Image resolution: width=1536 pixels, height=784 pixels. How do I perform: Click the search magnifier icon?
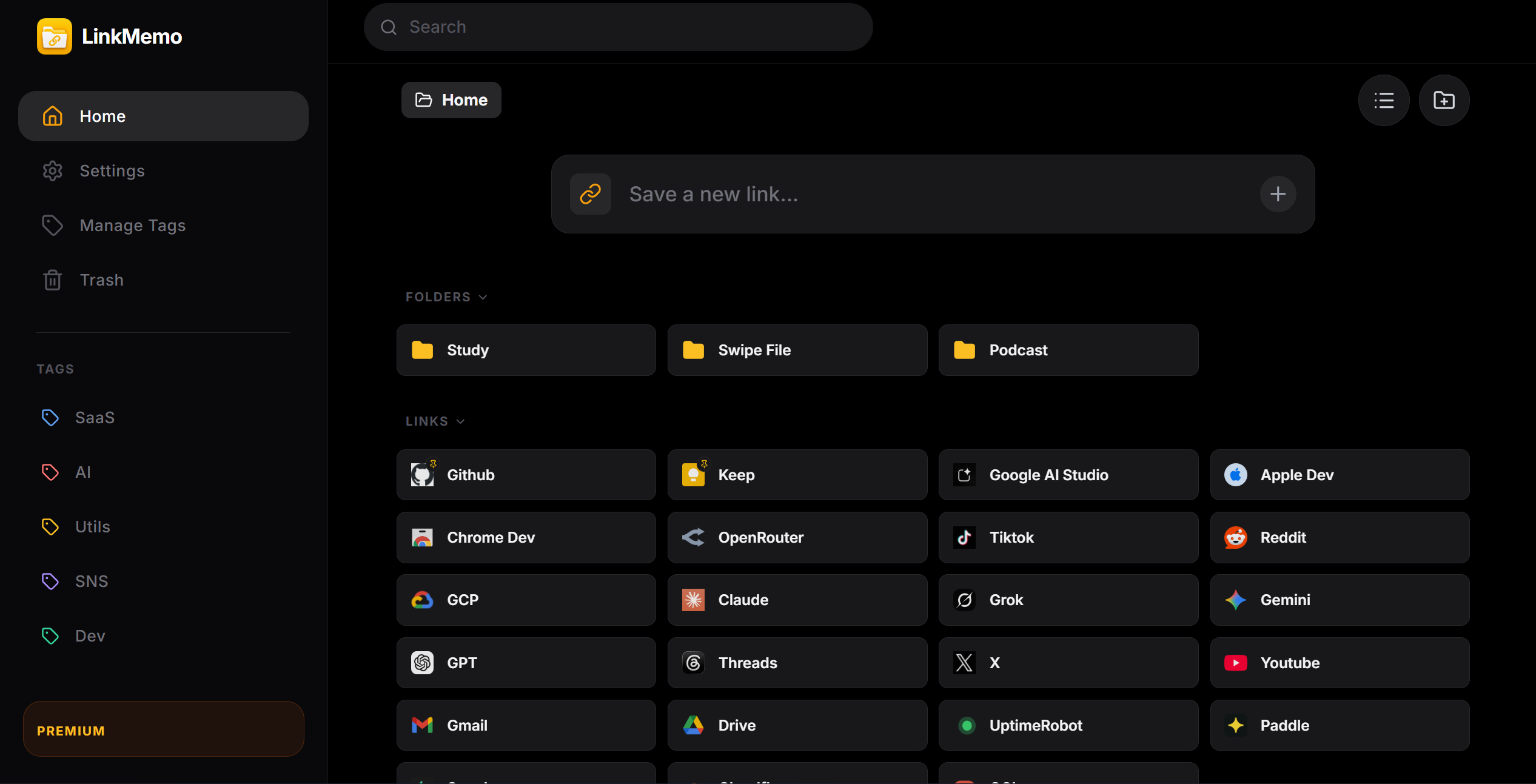(x=389, y=27)
